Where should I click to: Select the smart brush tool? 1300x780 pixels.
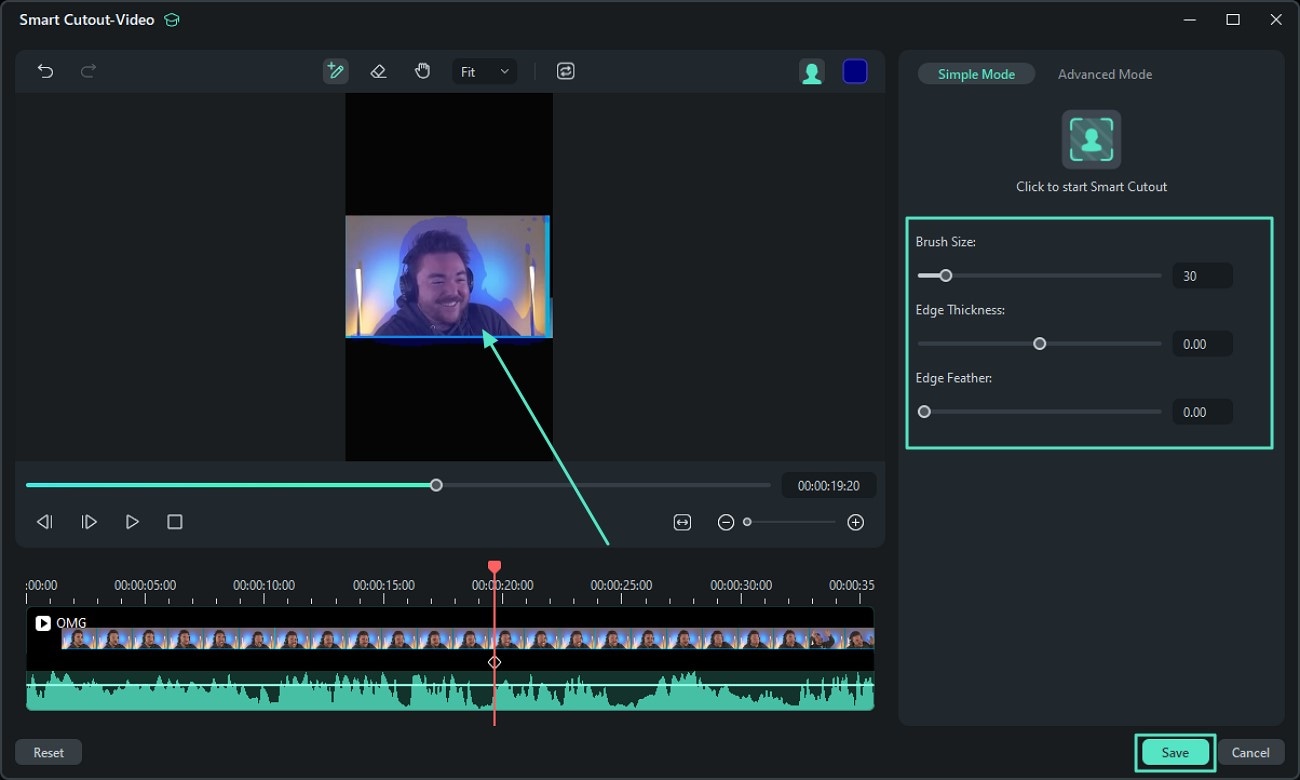pyautogui.click(x=336, y=71)
